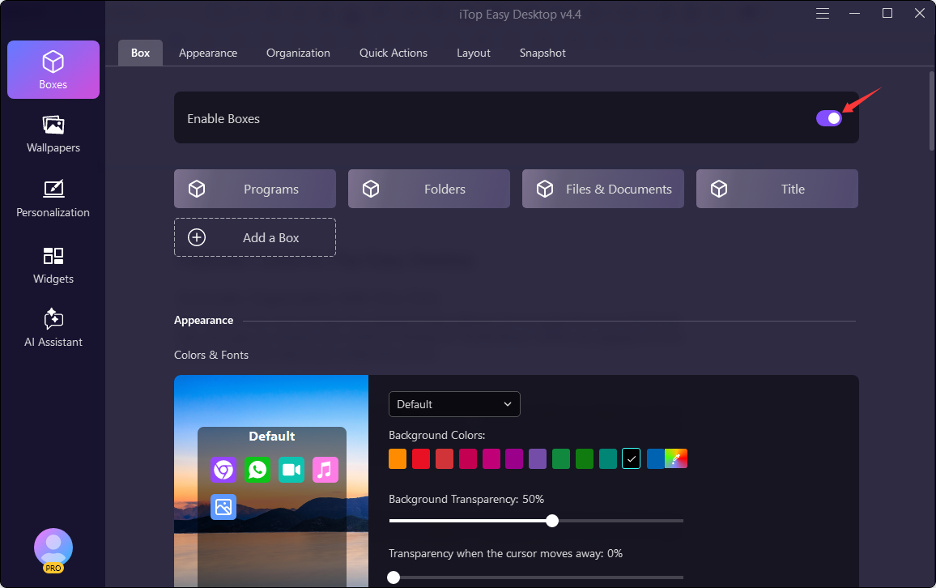This screenshot has width=936, height=588.
Task: Click the cube icon on Title box
Action: [x=719, y=189]
